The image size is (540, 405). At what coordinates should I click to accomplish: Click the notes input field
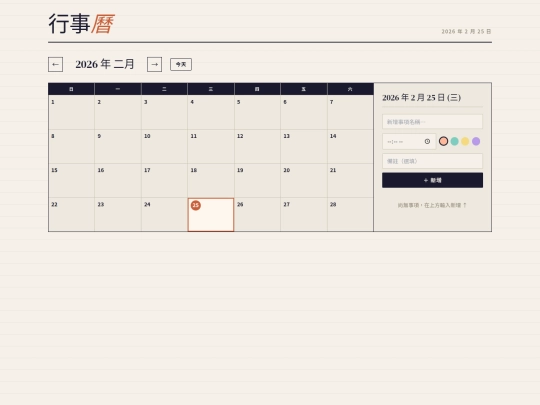click(x=432, y=161)
